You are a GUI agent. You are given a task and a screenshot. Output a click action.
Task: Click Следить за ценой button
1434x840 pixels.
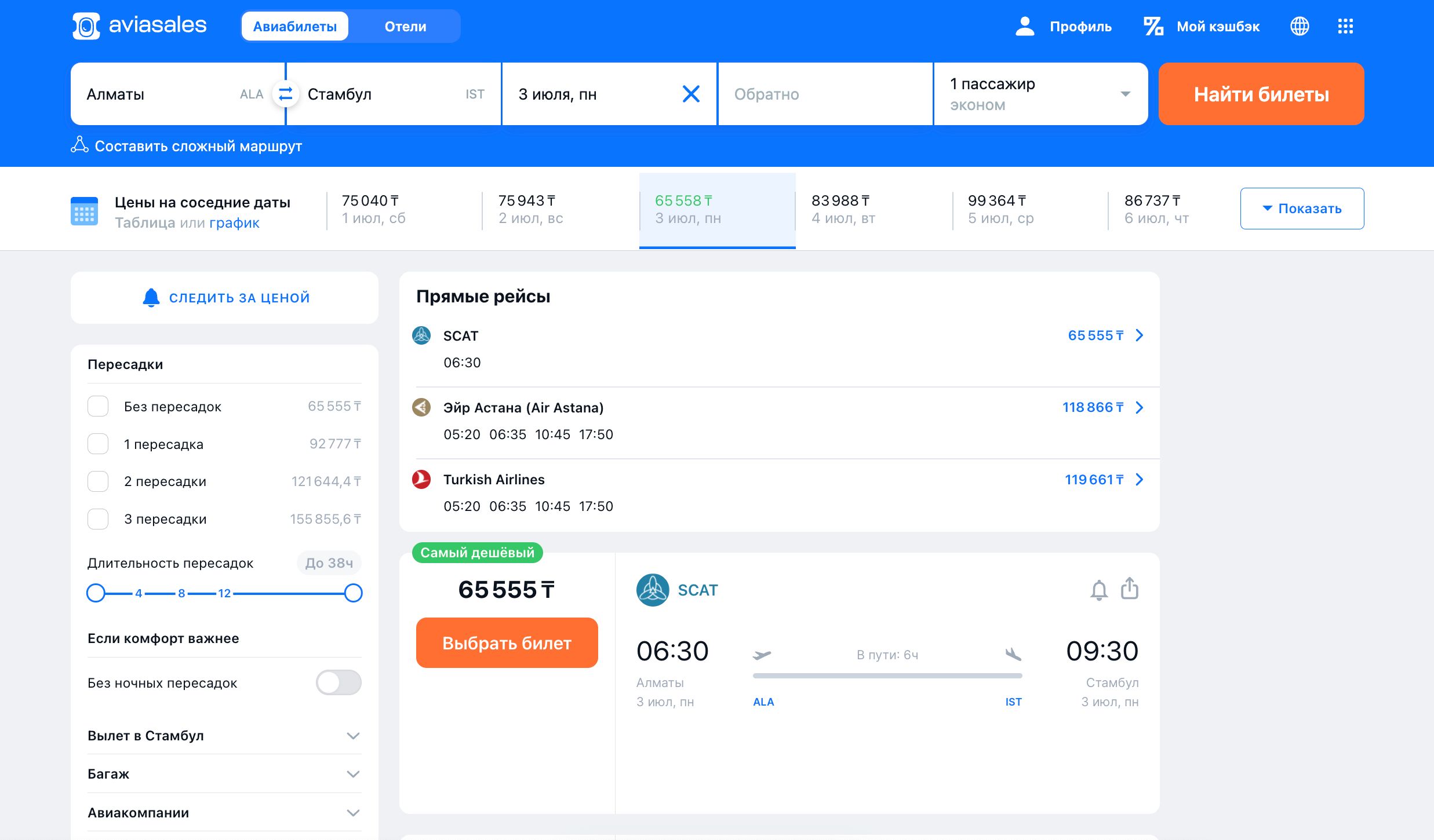pyautogui.click(x=225, y=298)
